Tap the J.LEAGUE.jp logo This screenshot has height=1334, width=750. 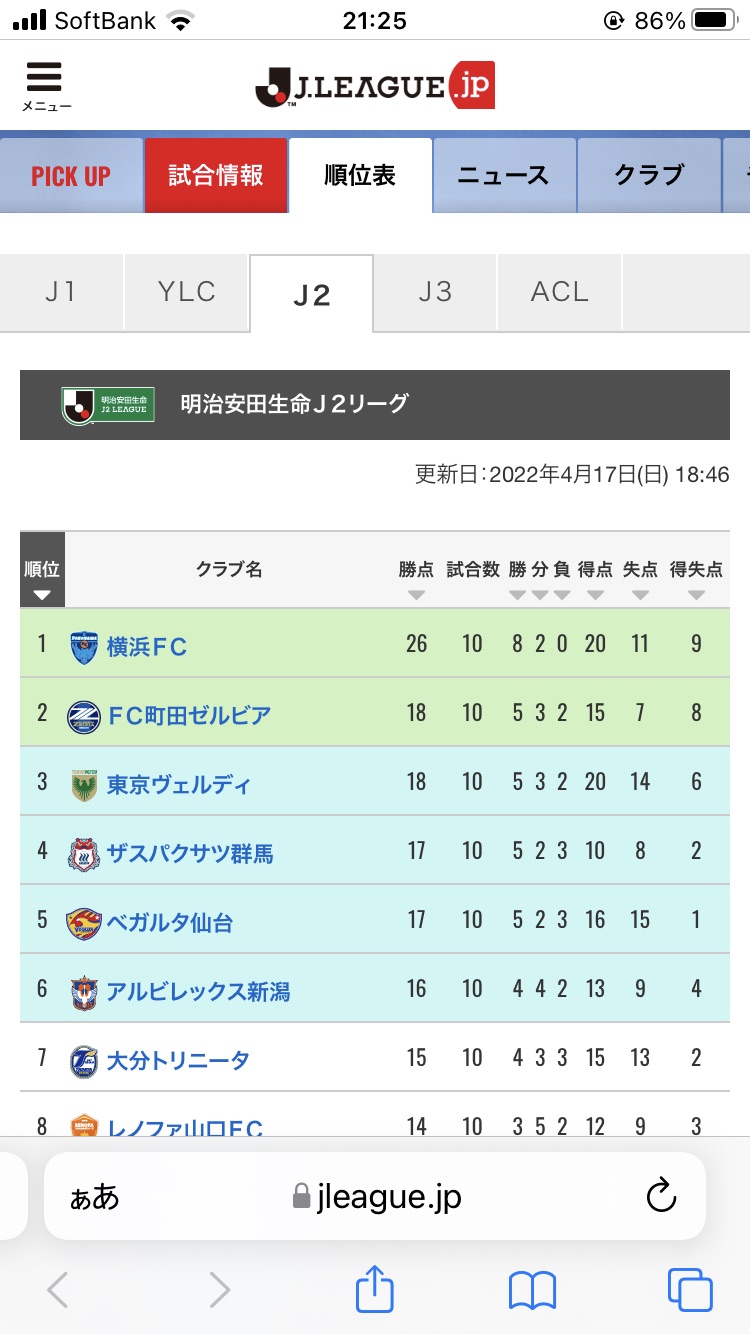pos(375,86)
